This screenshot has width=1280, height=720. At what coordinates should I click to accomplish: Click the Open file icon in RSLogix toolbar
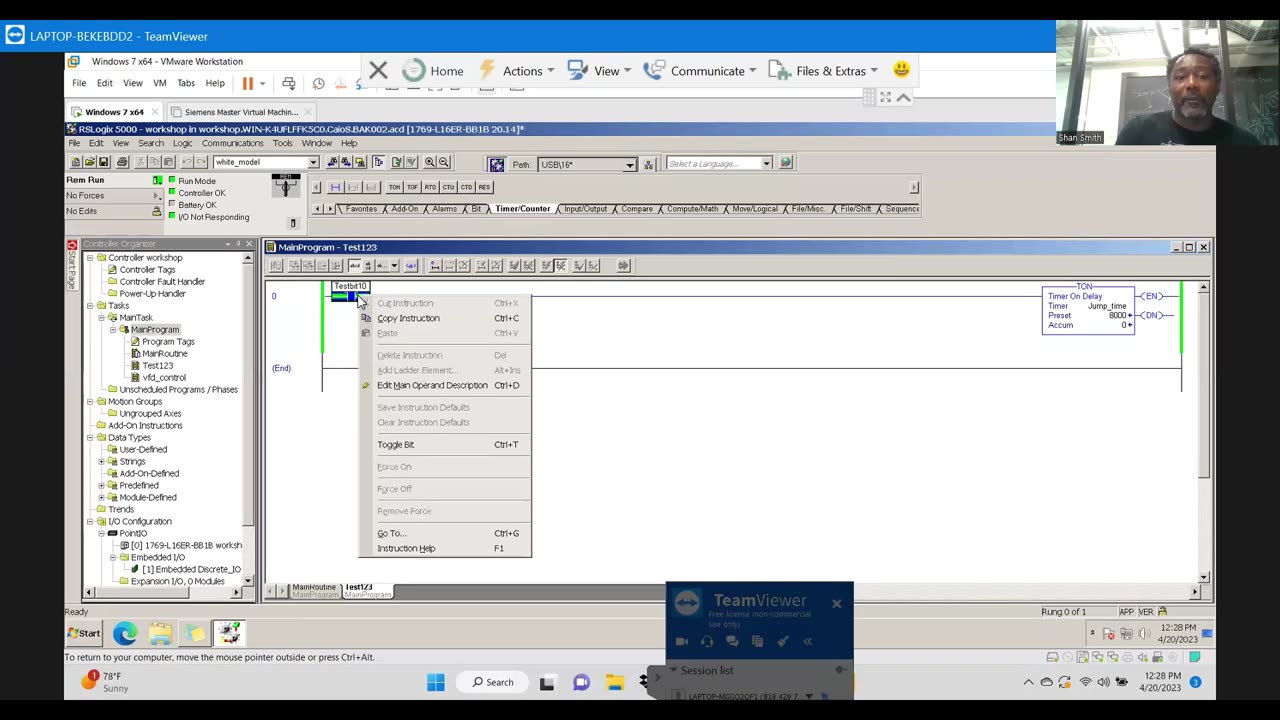(x=89, y=162)
